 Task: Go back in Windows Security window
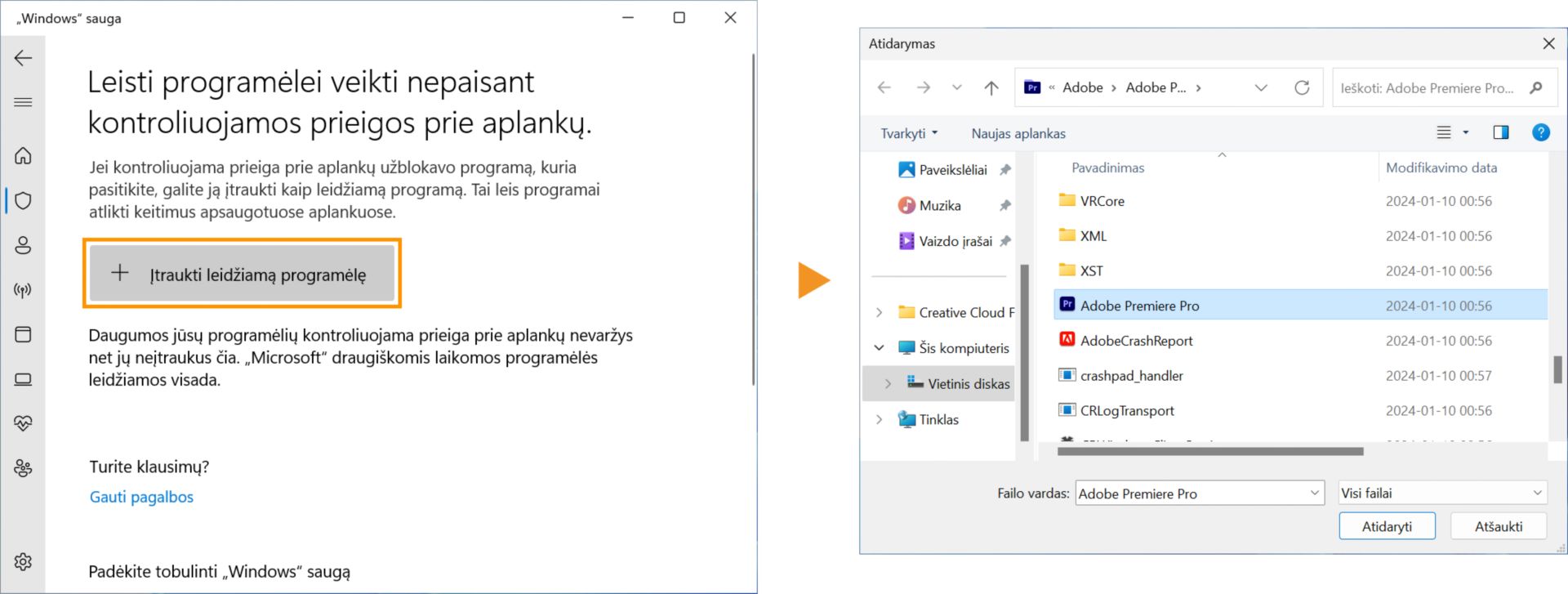23,58
